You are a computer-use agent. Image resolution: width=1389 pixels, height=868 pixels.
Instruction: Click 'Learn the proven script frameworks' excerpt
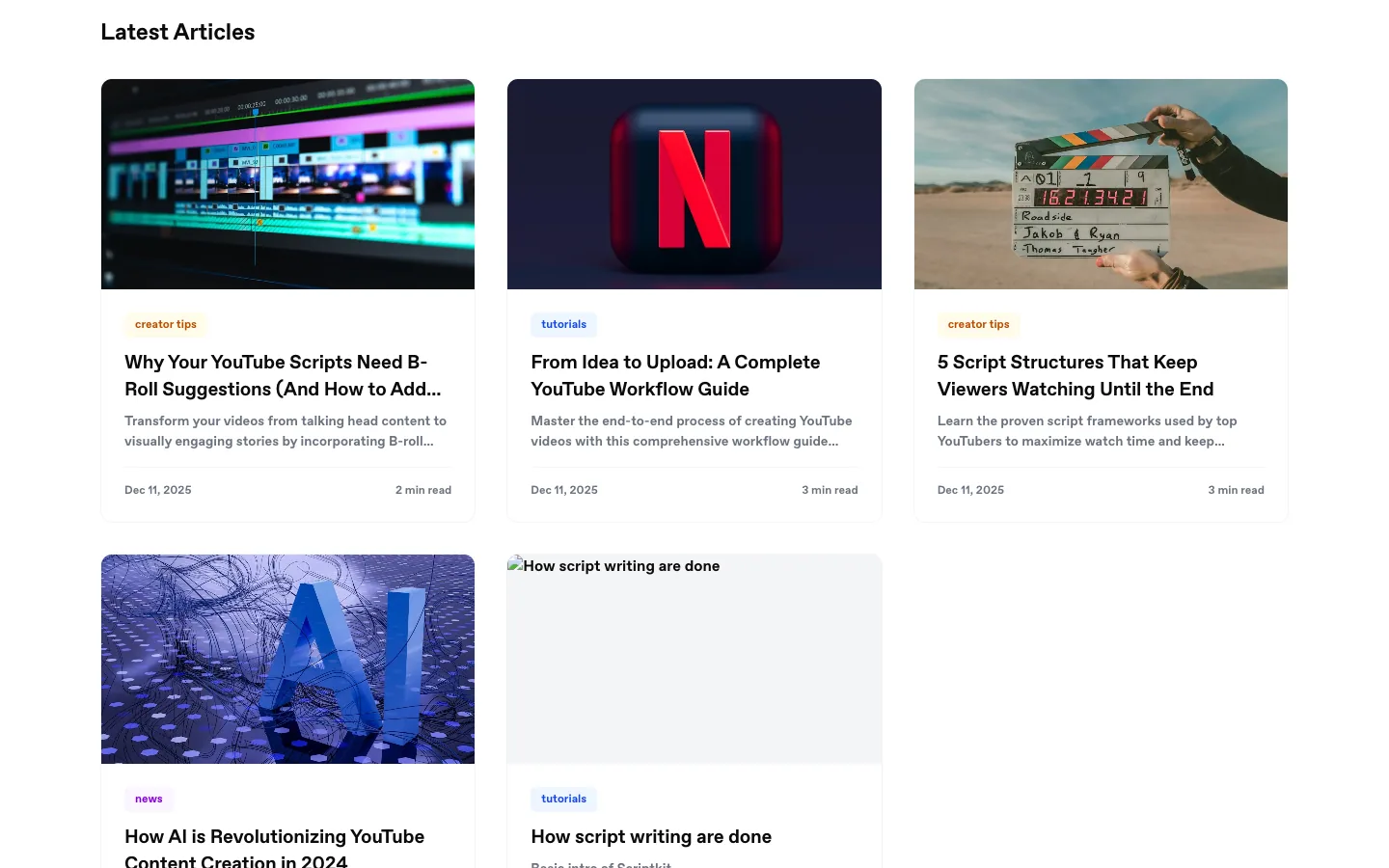1087,431
